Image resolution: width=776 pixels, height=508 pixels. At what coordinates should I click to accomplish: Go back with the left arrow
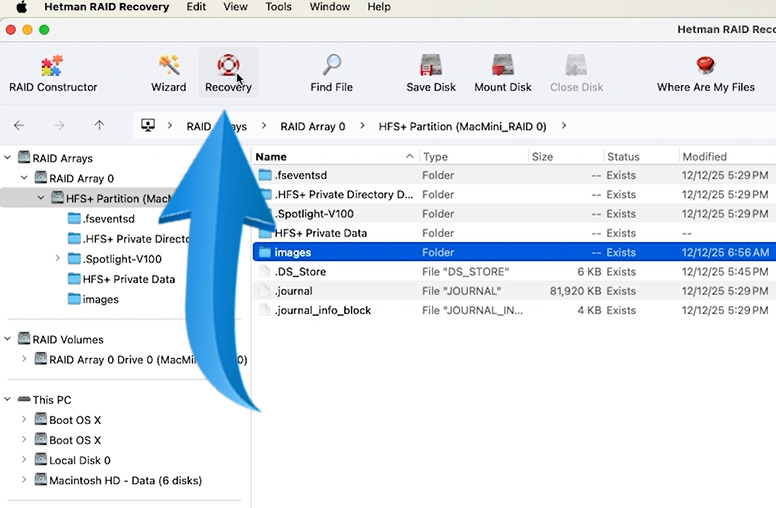pos(19,126)
